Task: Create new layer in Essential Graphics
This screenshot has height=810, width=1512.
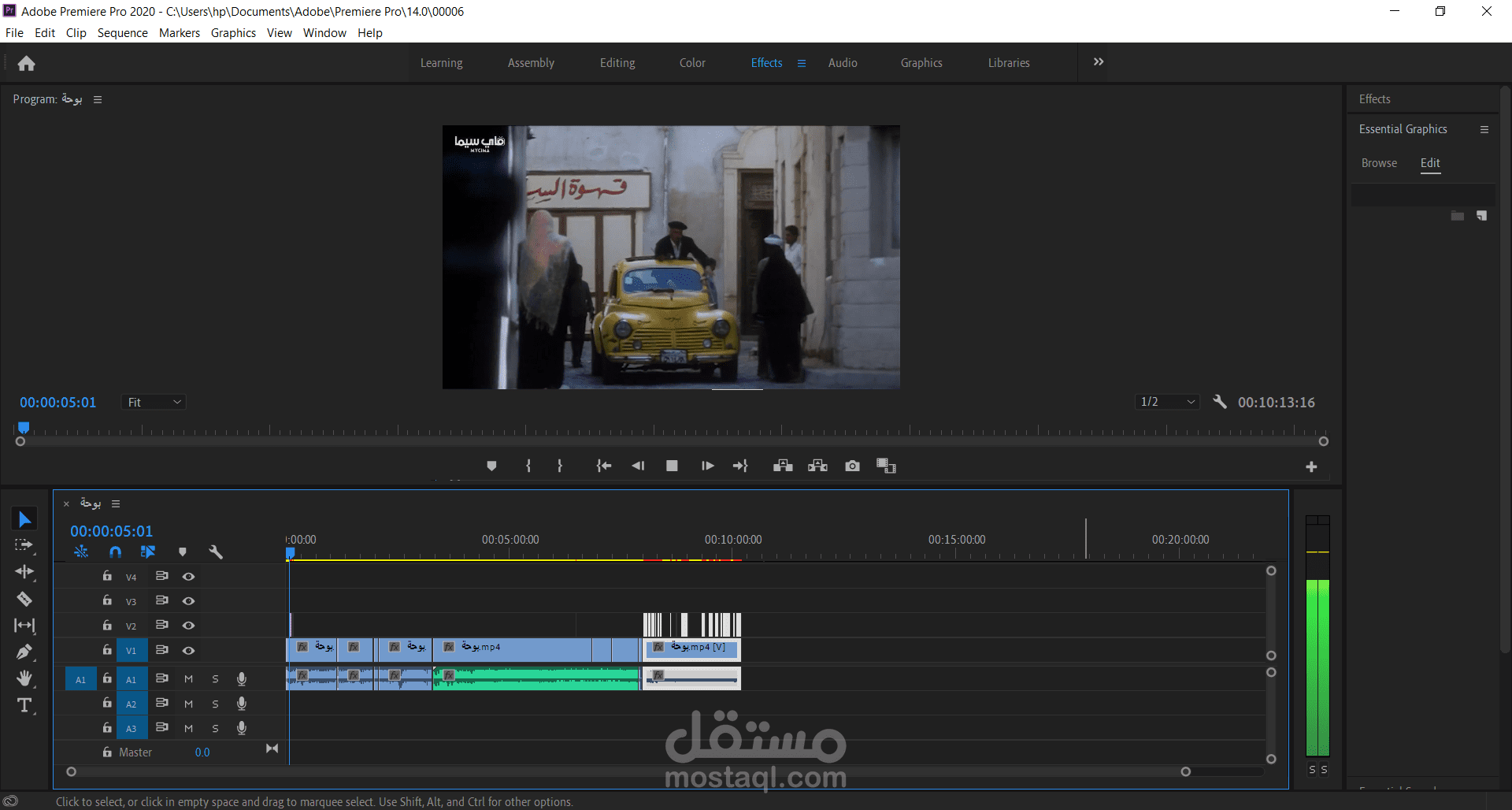Action: click(1481, 216)
